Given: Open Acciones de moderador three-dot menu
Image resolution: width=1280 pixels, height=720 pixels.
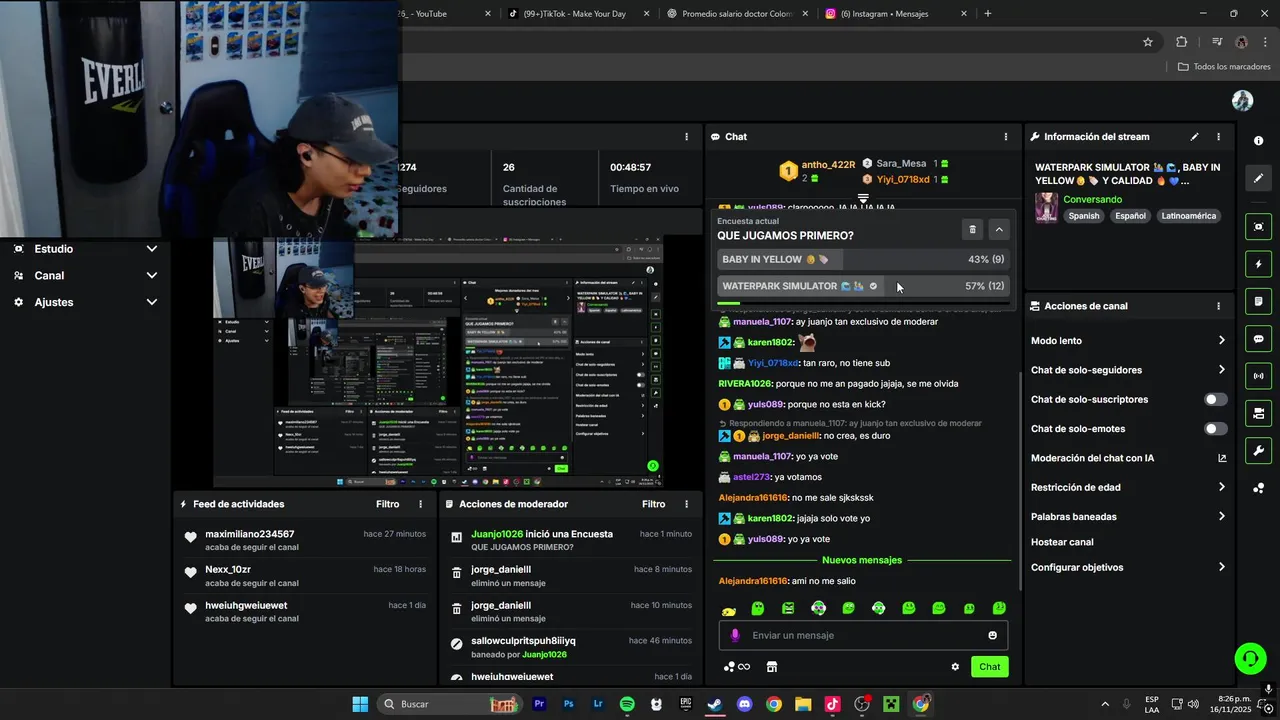Looking at the screenshot, I should point(686,504).
